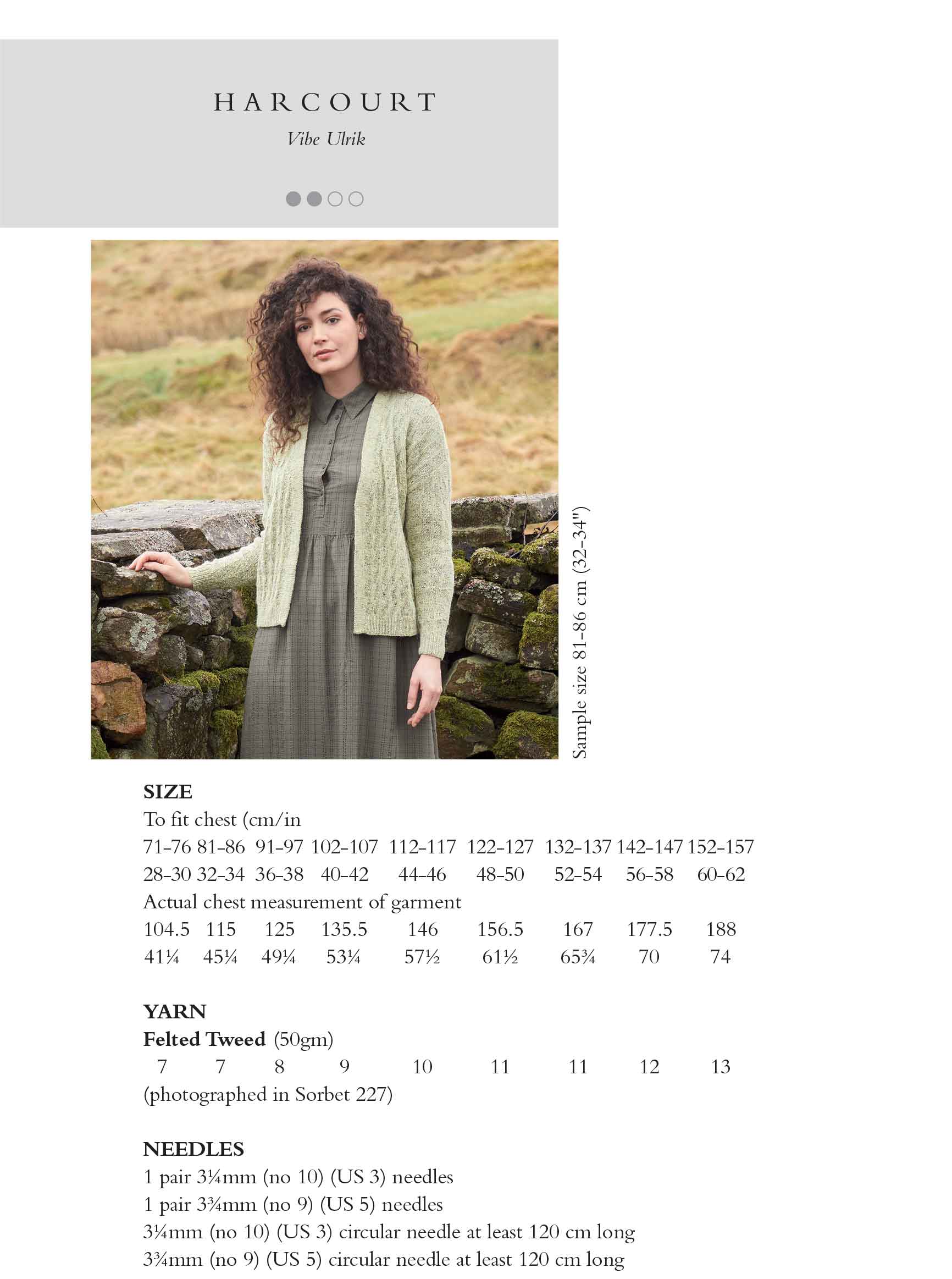This screenshot has width=952, height=1279.
Task: Select the Felted Tweed yarn name
Action: [204, 1039]
